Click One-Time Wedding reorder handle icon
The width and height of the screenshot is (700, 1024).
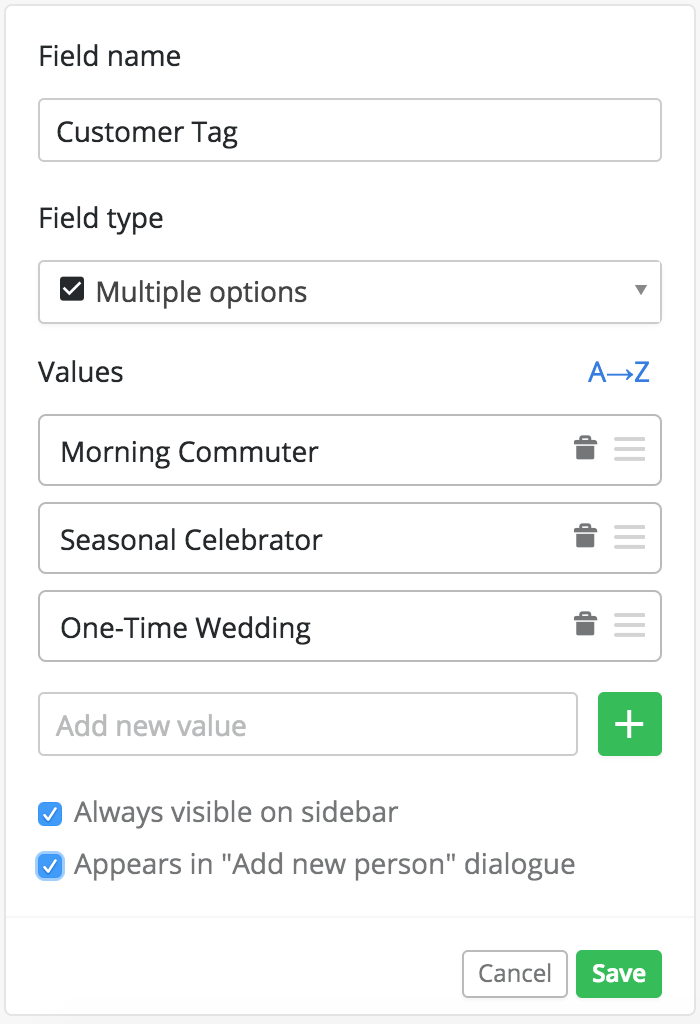pos(629,625)
